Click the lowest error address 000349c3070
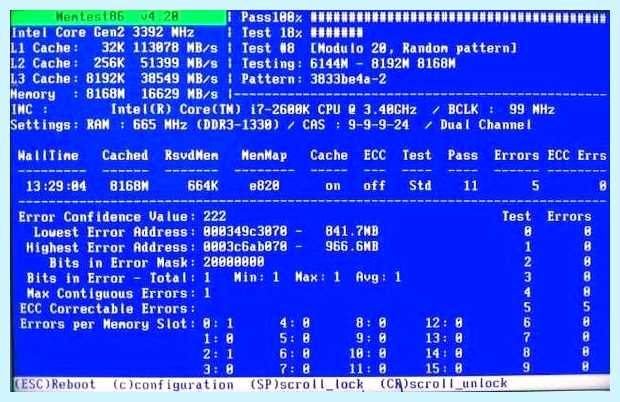This screenshot has height=402, width=620. pos(245,232)
